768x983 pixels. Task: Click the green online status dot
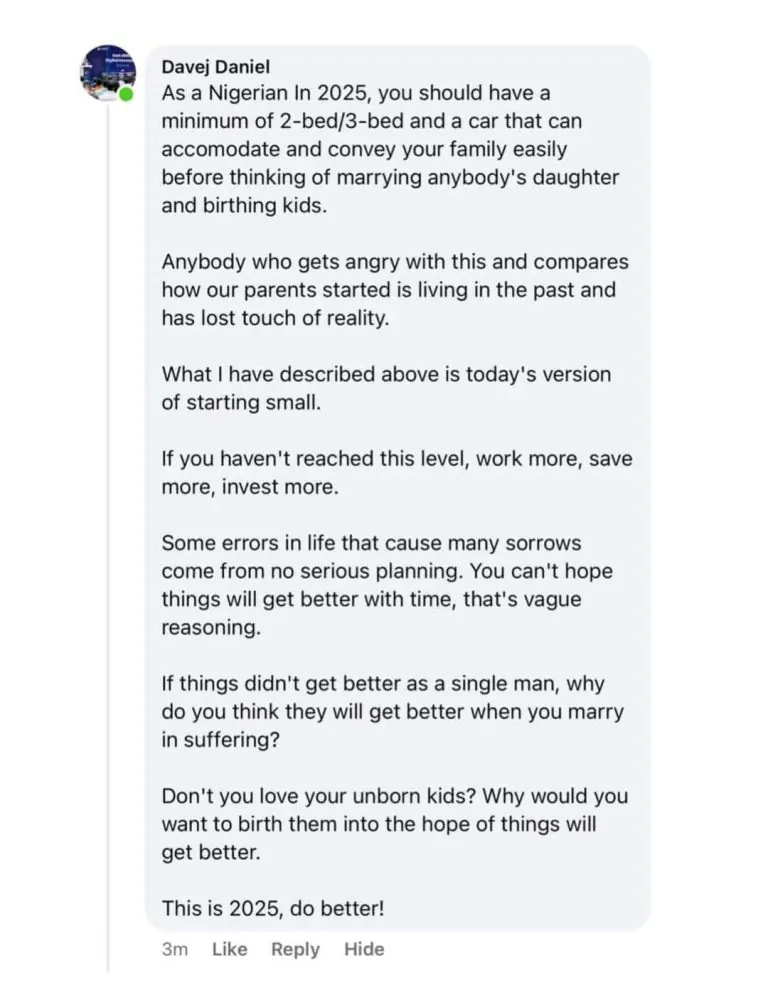(127, 95)
